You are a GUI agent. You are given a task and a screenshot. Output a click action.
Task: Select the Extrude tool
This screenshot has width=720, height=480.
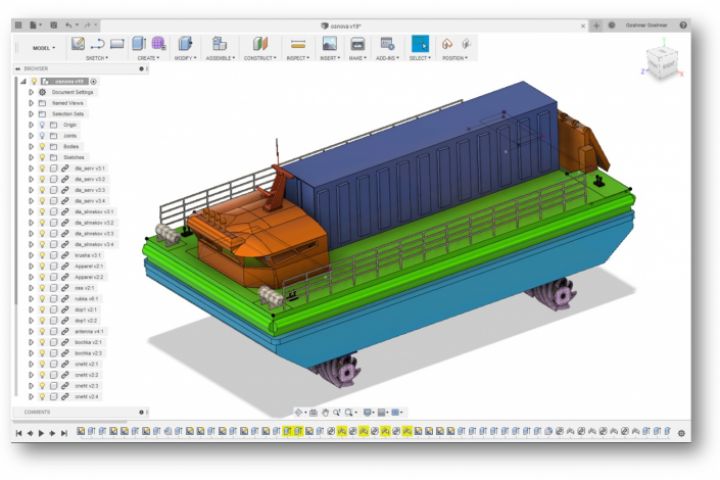pyautogui.click(x=138, y=44)
